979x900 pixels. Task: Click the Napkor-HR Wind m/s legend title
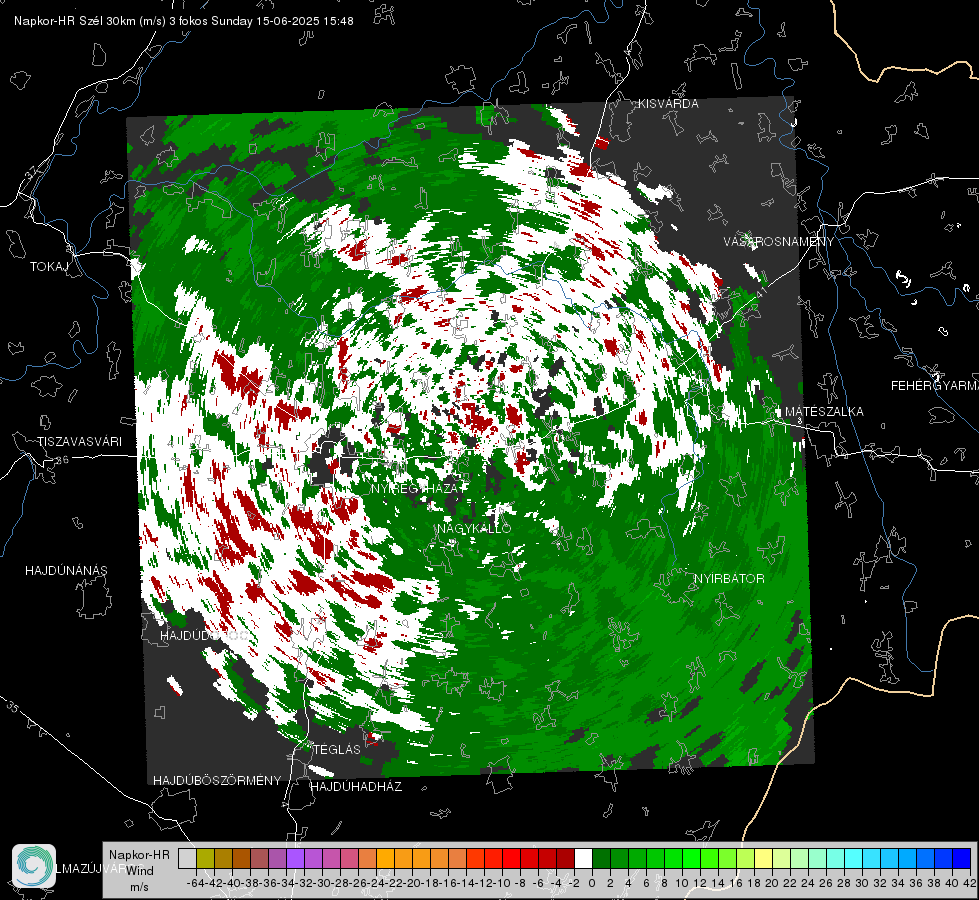(139, 869)
